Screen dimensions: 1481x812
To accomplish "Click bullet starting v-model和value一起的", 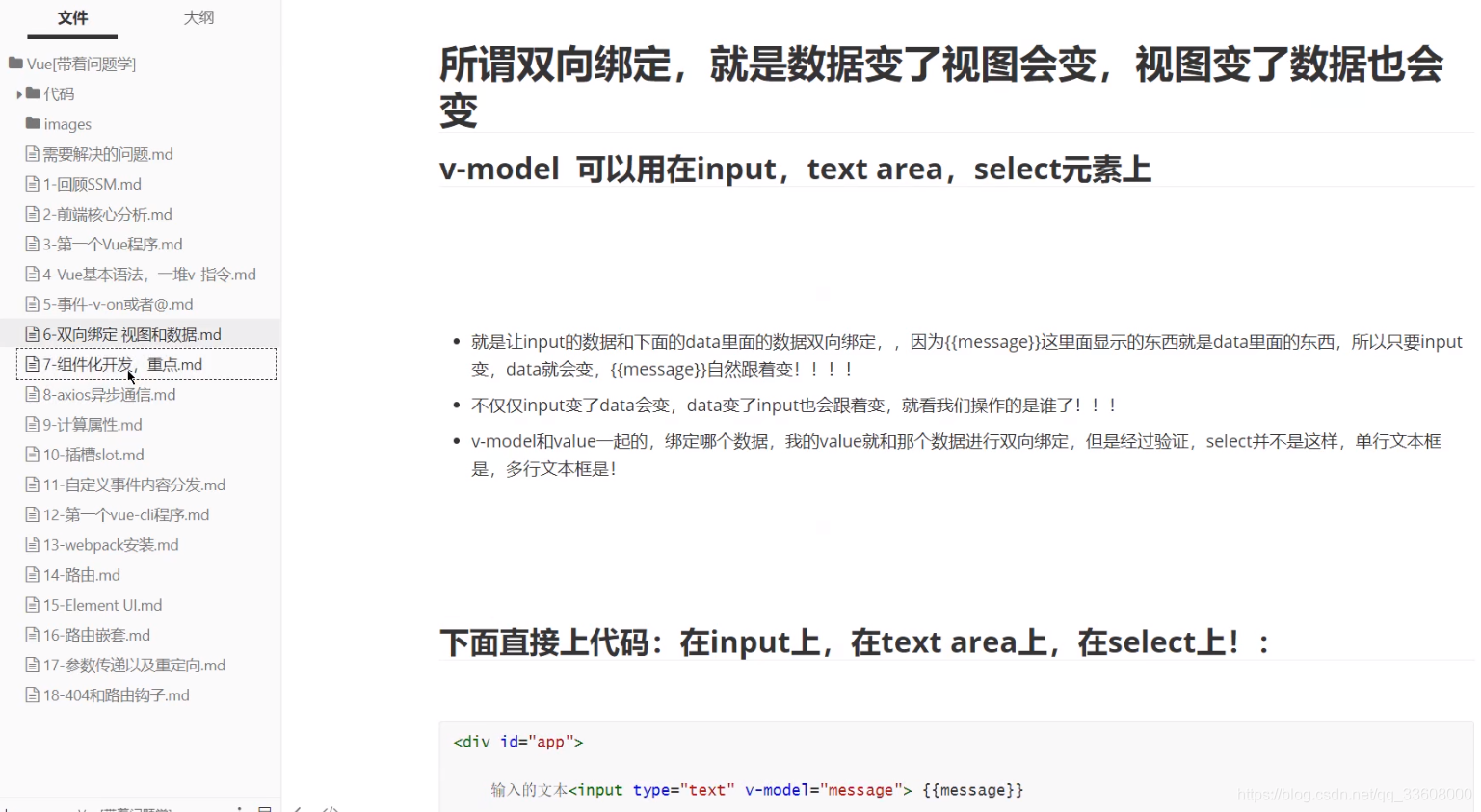I will point(956,455).
